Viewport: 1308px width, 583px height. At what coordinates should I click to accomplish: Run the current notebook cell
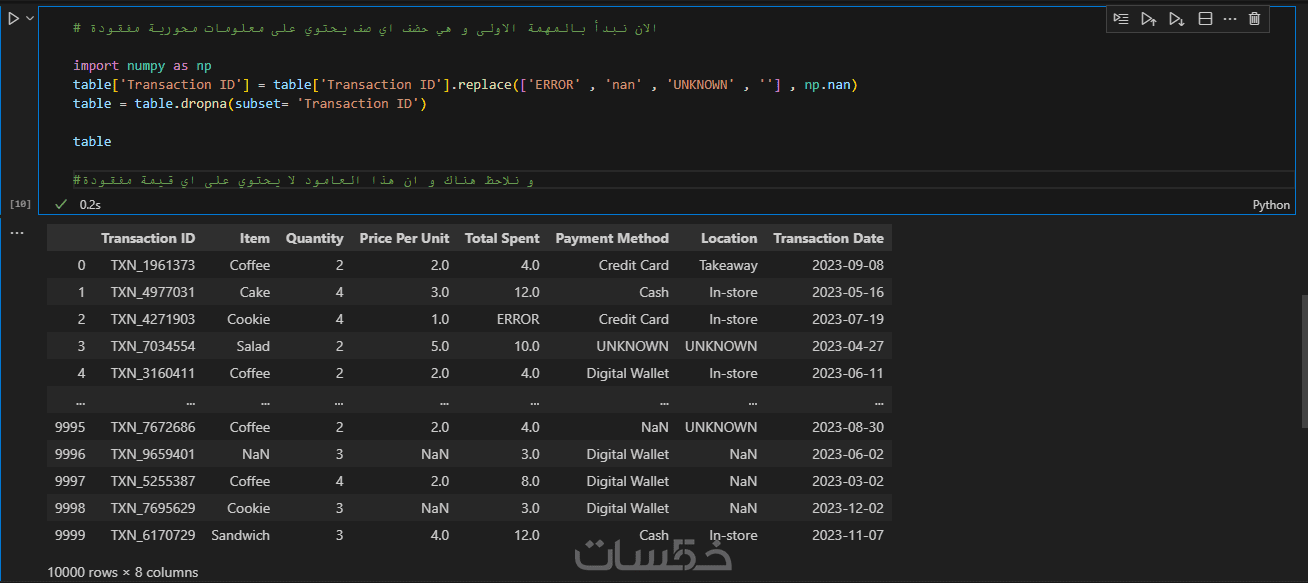[x=13, y=19]
